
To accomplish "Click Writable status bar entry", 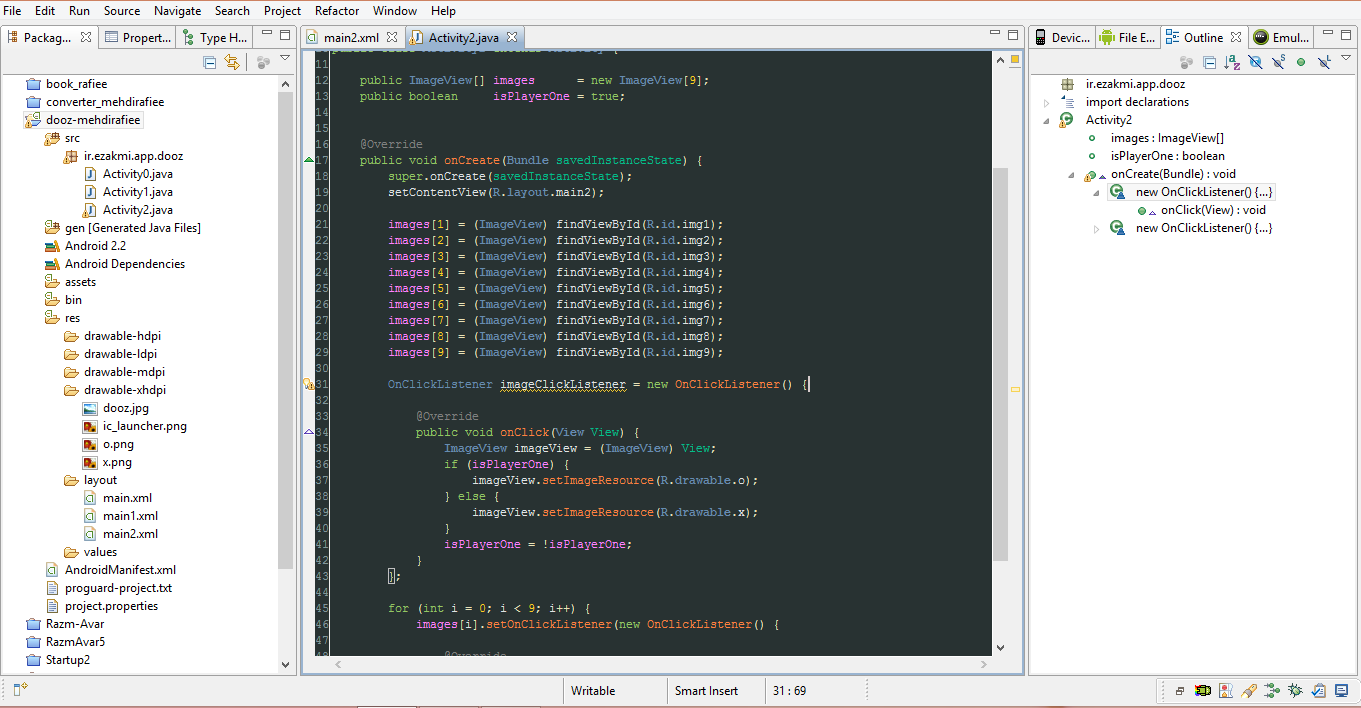I will (593, 691).
